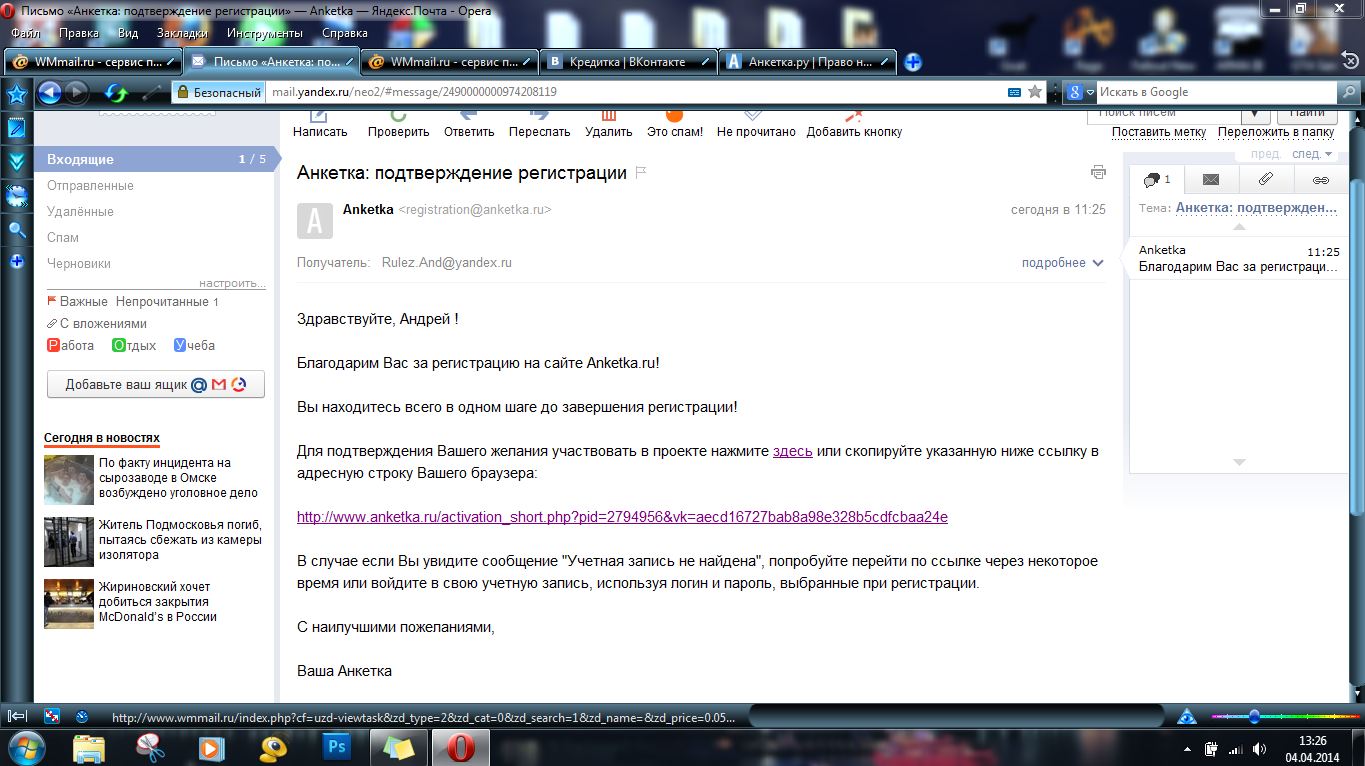1365x766 pixels.
Task: Open the Notes panel in Opera sidebar
Action: pyautogui.click(x=17, y=128)
